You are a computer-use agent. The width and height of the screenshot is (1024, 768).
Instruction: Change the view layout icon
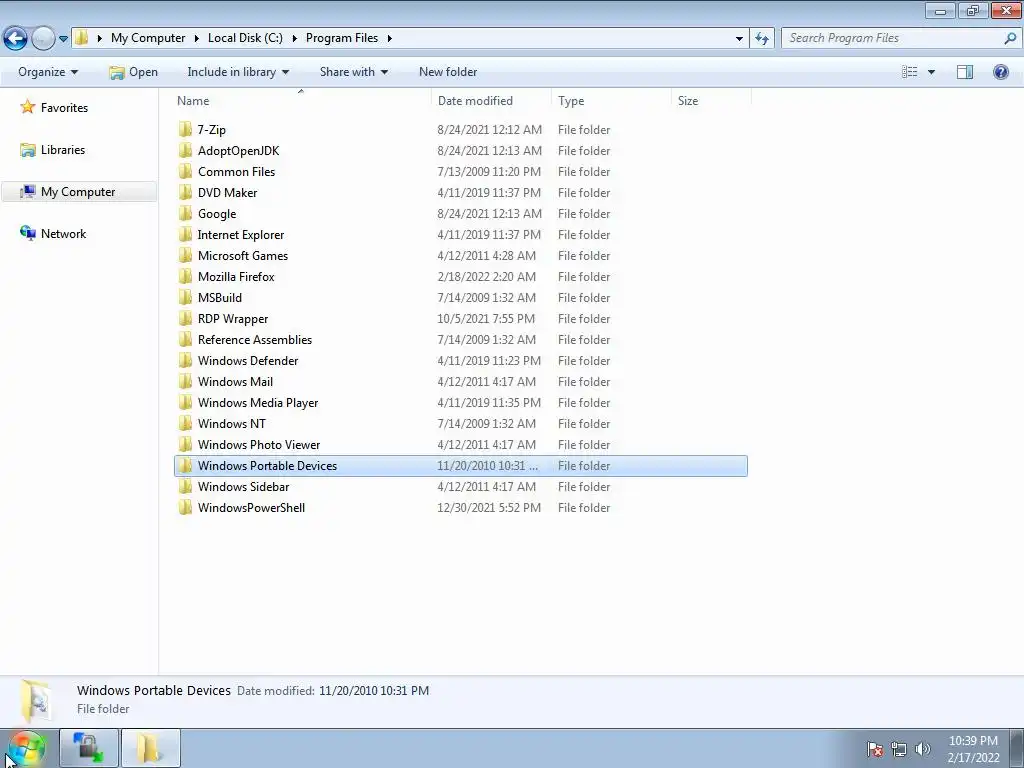pos(910,72)
